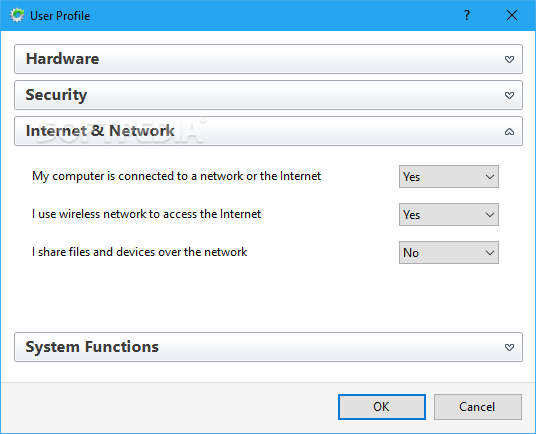The height and width of the screenshot is (434, 536).
Task: Collapse the Internet & Network header title
Action: (x=100, y=131)
